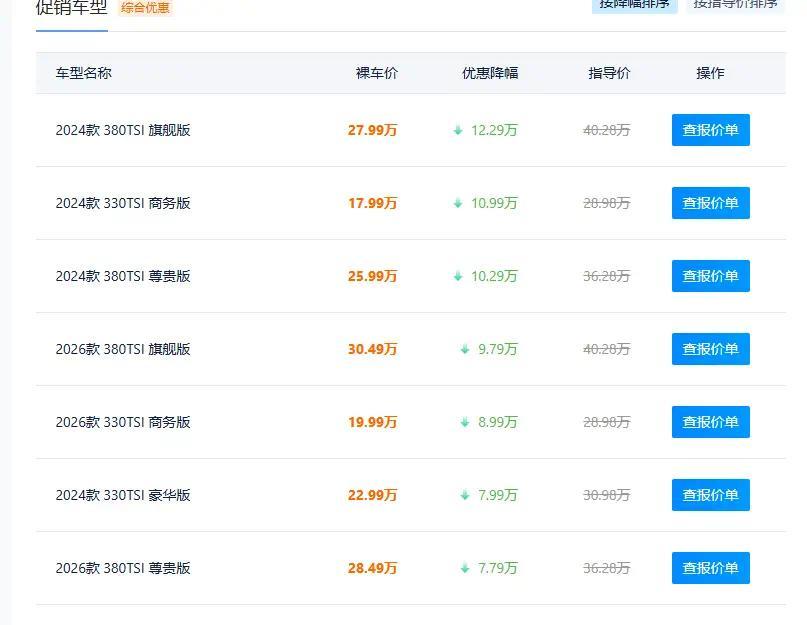Sort by 按指导价排序 option
The height and width of the screenshot is (625, 807).
[735, 5]
